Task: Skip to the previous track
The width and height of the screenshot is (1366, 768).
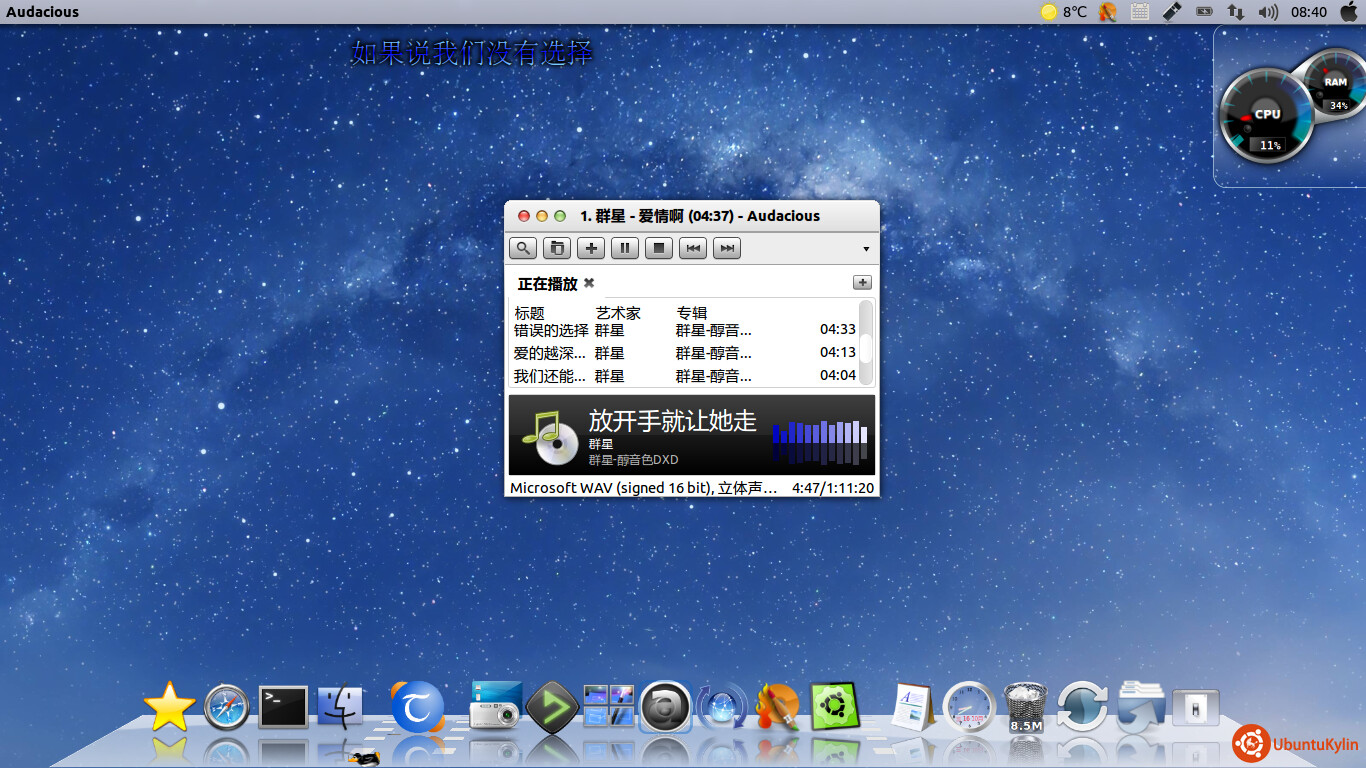Action: coord(693,248)
